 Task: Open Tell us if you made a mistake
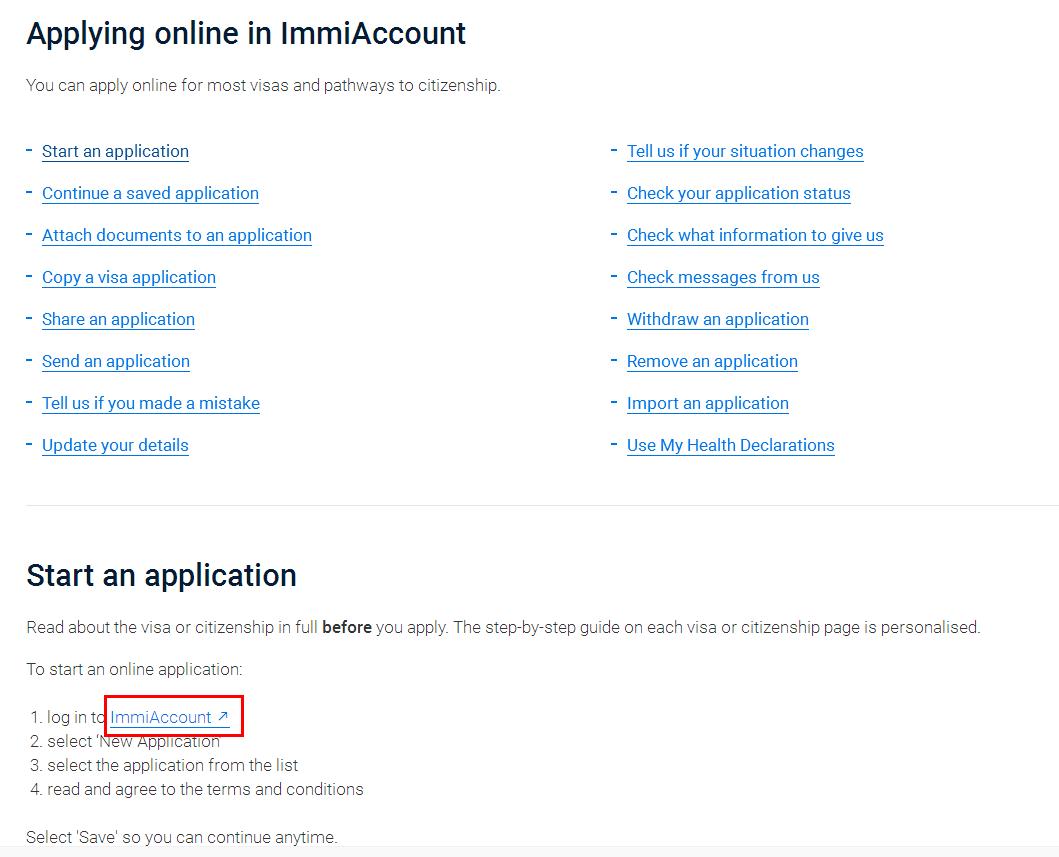[151, 403]
